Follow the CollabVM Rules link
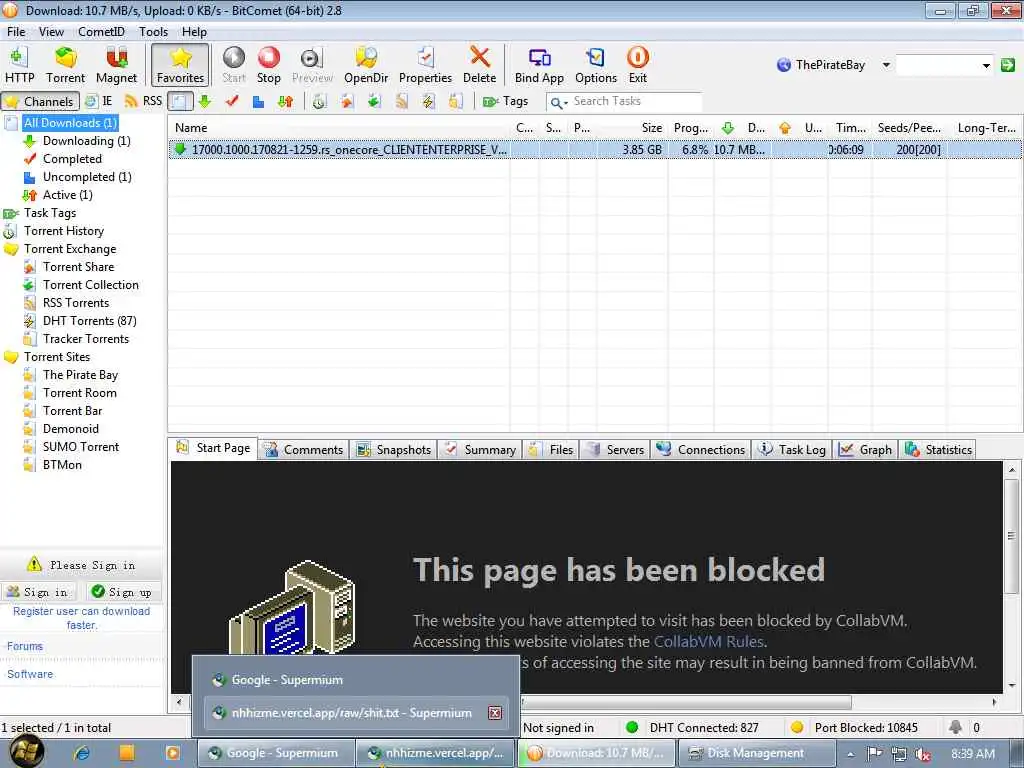The height and width of the screenshot is (768, 1024). point(709,641)
